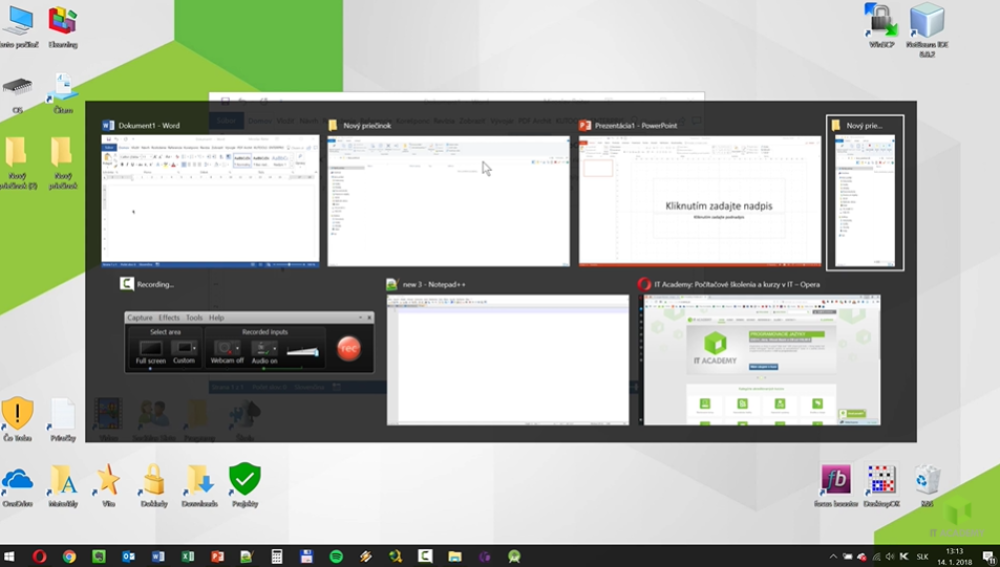Open the Effects menu in recorder
The height and width of the screenshot is (567, 1000).
(x=169, y=318)
